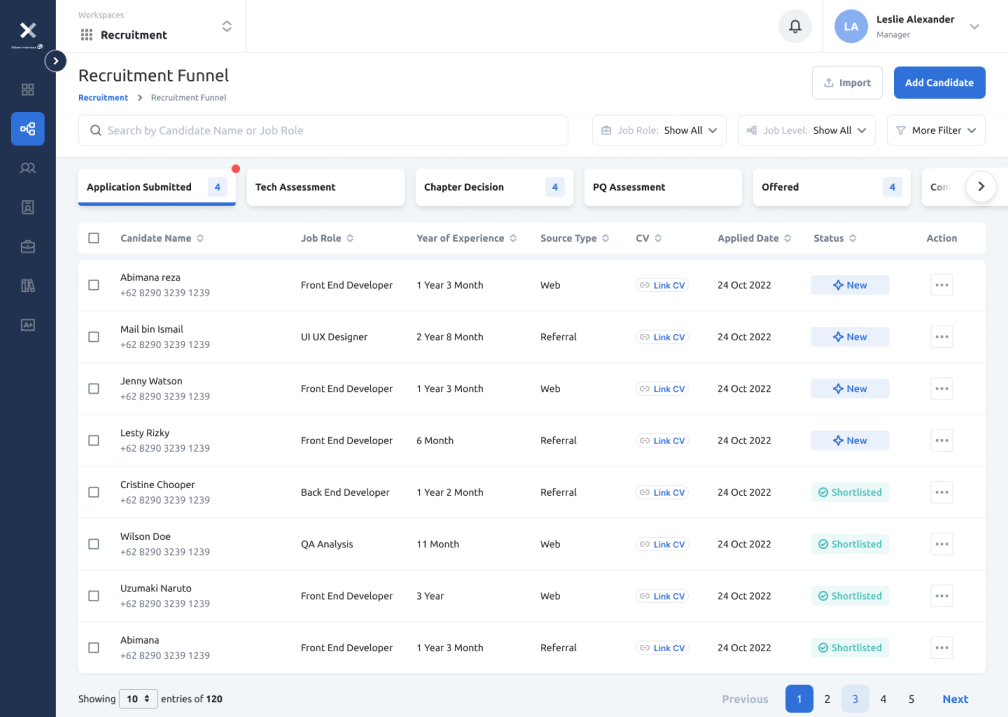
Task: Go to page 4 in pagination
Action: (x=883, y=699)
